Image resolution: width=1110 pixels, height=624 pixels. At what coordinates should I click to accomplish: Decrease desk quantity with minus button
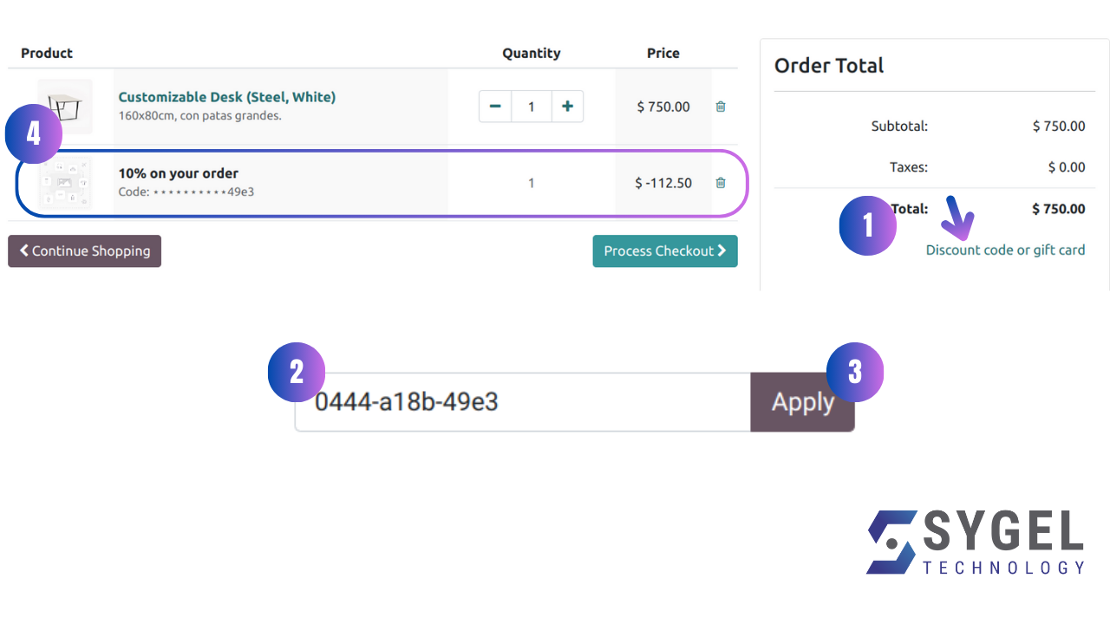(x=495, y=106)
